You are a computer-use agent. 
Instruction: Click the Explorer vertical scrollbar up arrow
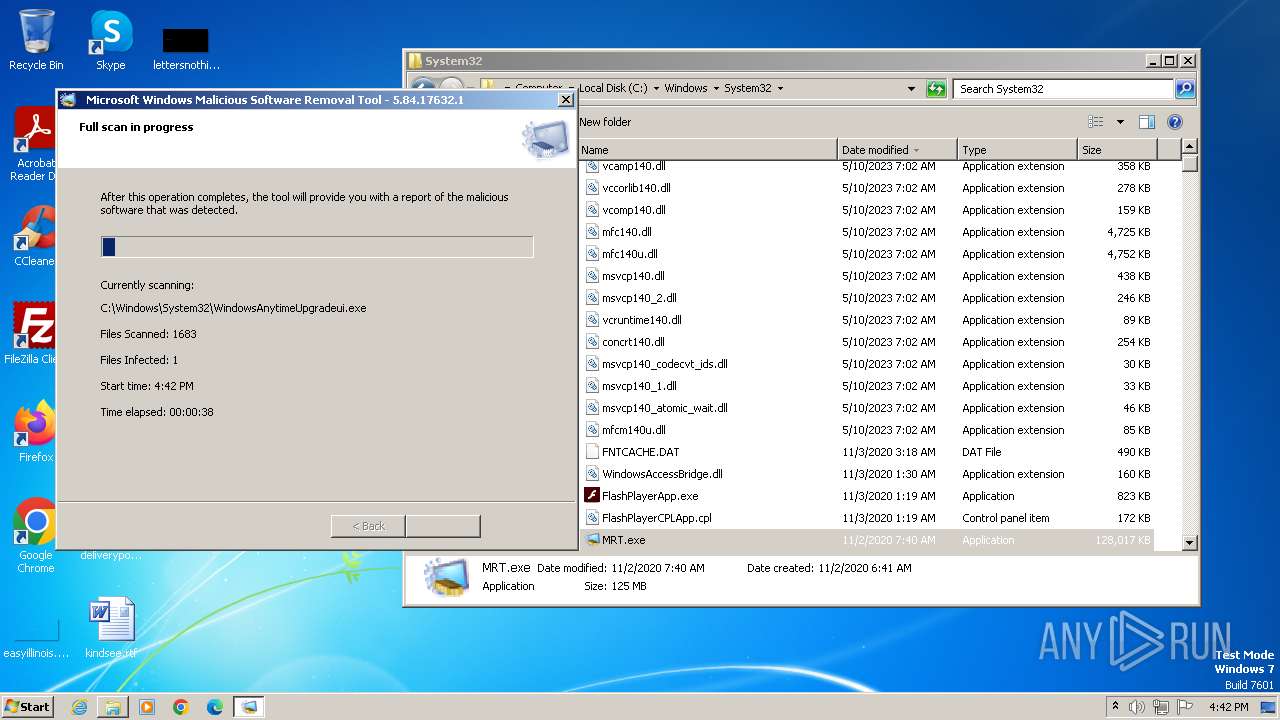click(1190, 148)
